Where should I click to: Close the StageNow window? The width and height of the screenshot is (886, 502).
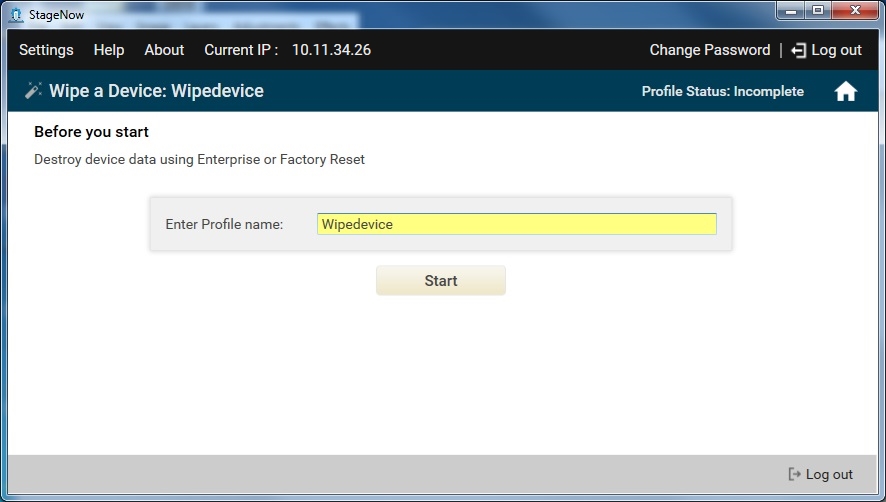click(x=853, y=11)
